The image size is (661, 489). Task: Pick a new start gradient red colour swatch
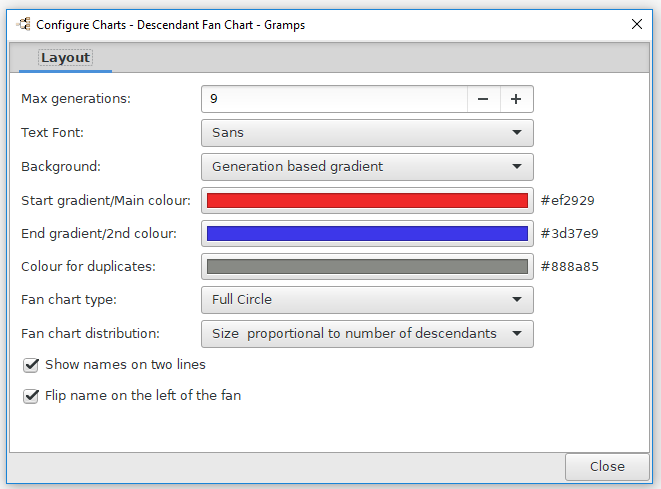[367, 200]
